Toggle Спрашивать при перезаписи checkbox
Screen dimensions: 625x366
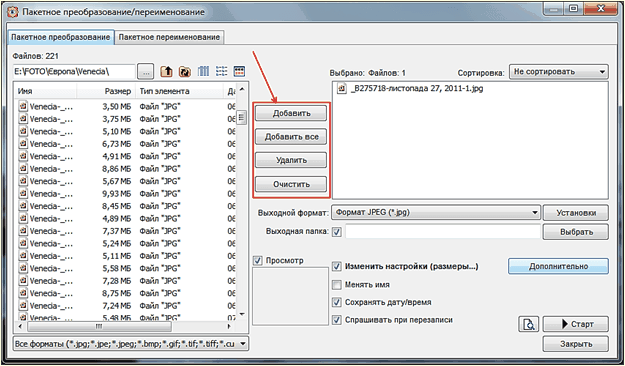coord(337,320)
